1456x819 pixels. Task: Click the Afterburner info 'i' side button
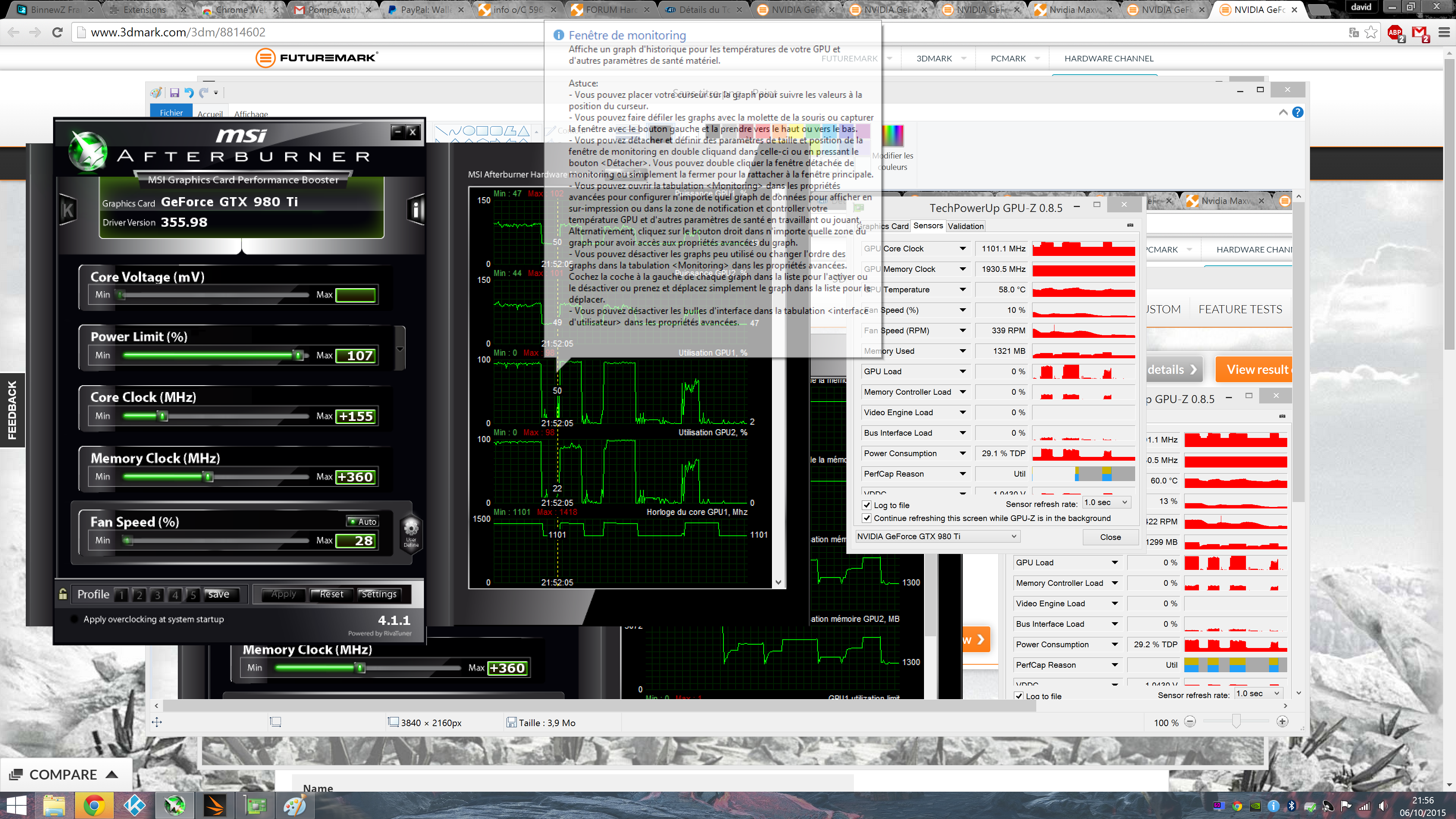[416, 210]
